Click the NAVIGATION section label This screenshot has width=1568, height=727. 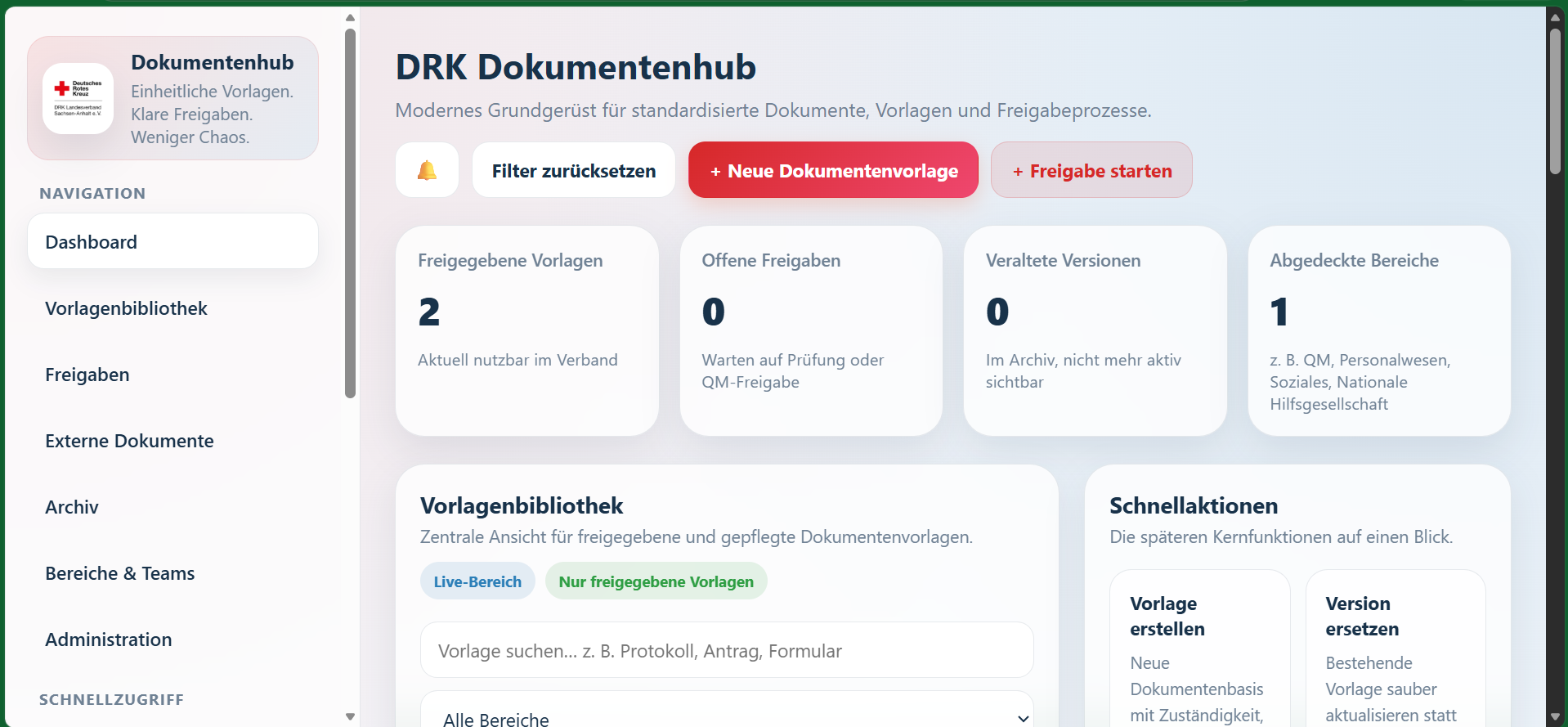click(92, 194)
